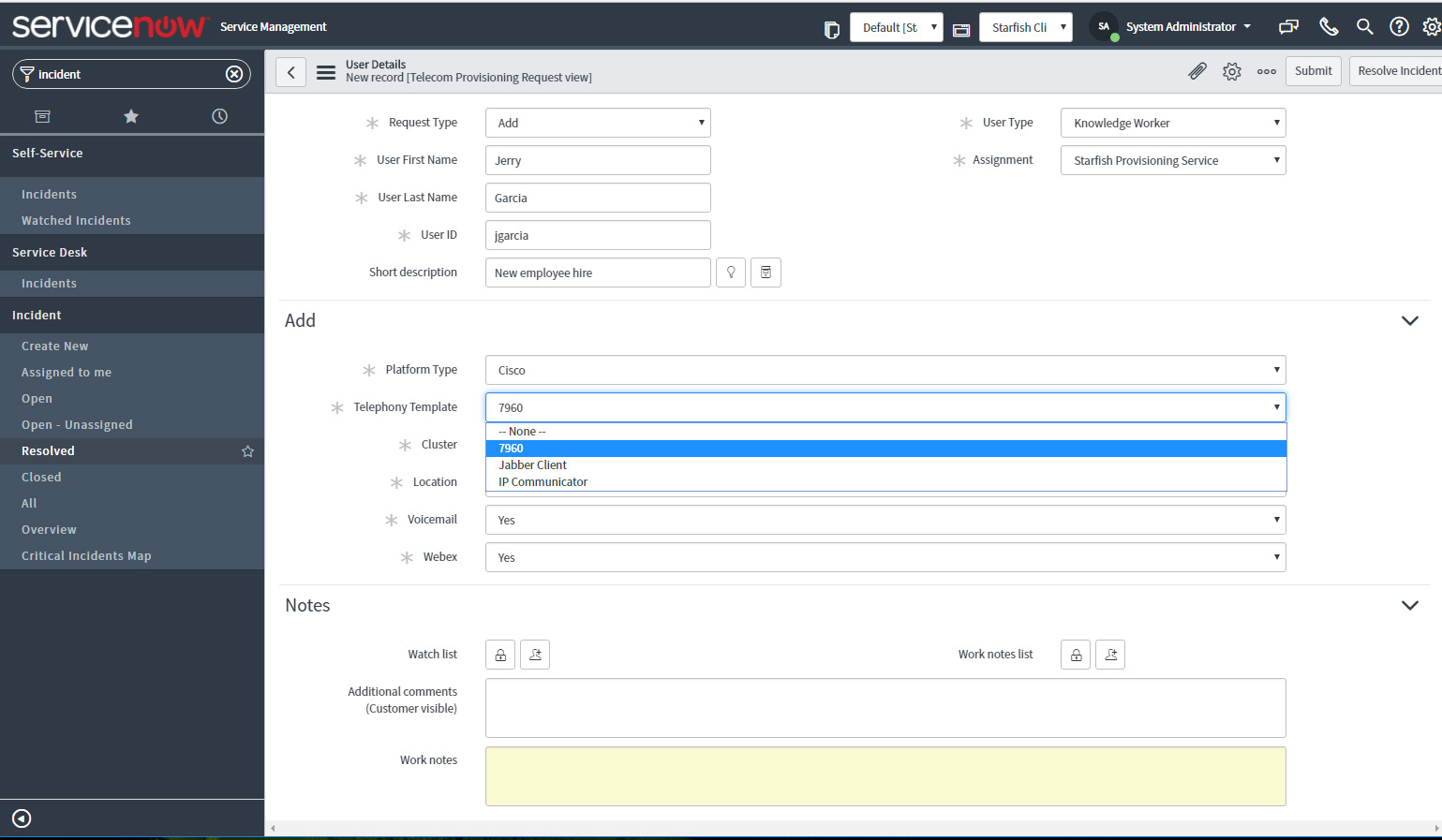Click the Resolve Incident button
Viewport: 1442px width, 840px height.
(x=1396, y=71)
